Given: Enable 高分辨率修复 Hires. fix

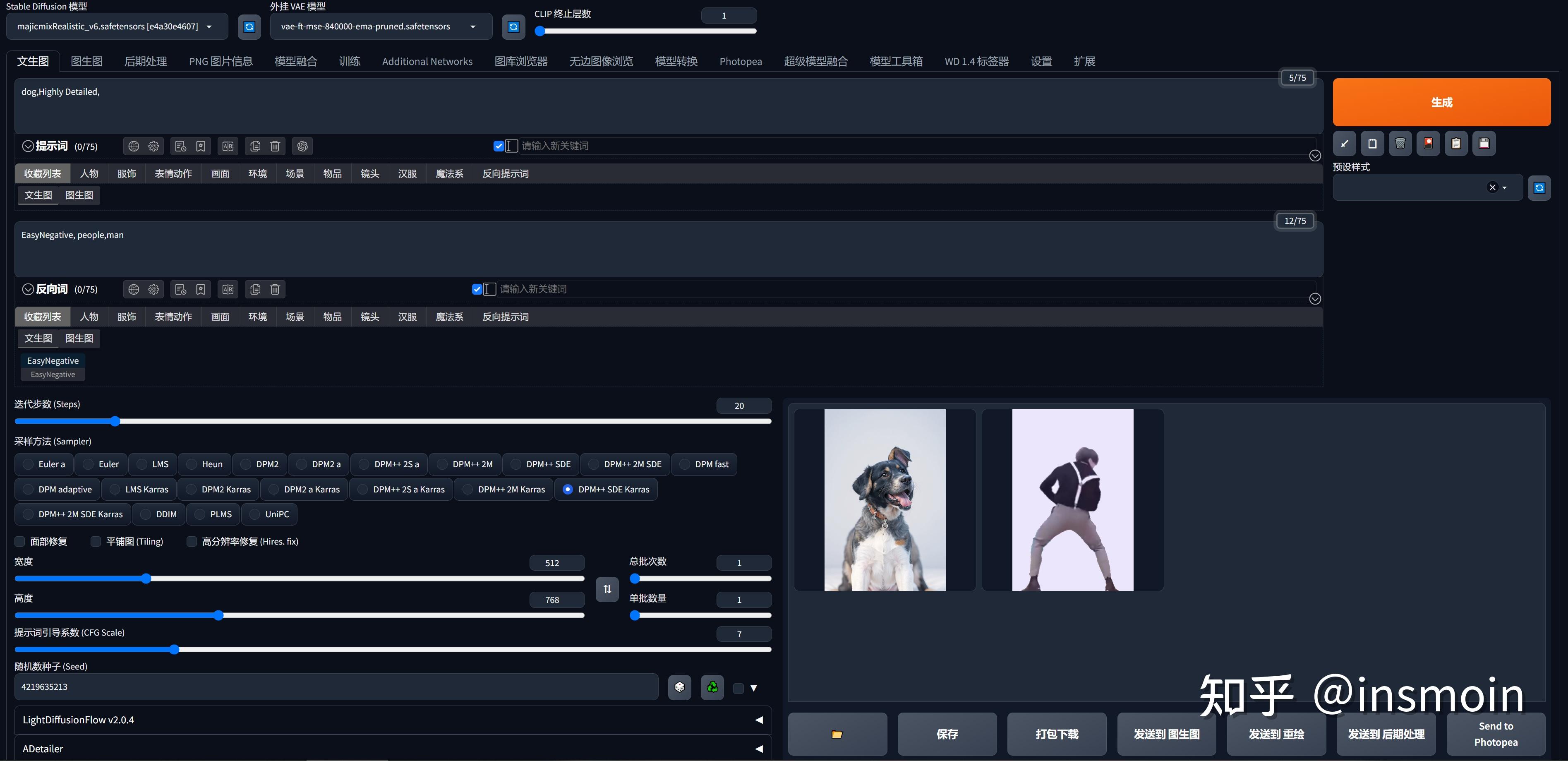Looking at the screenshot, I should pos(192,541).
